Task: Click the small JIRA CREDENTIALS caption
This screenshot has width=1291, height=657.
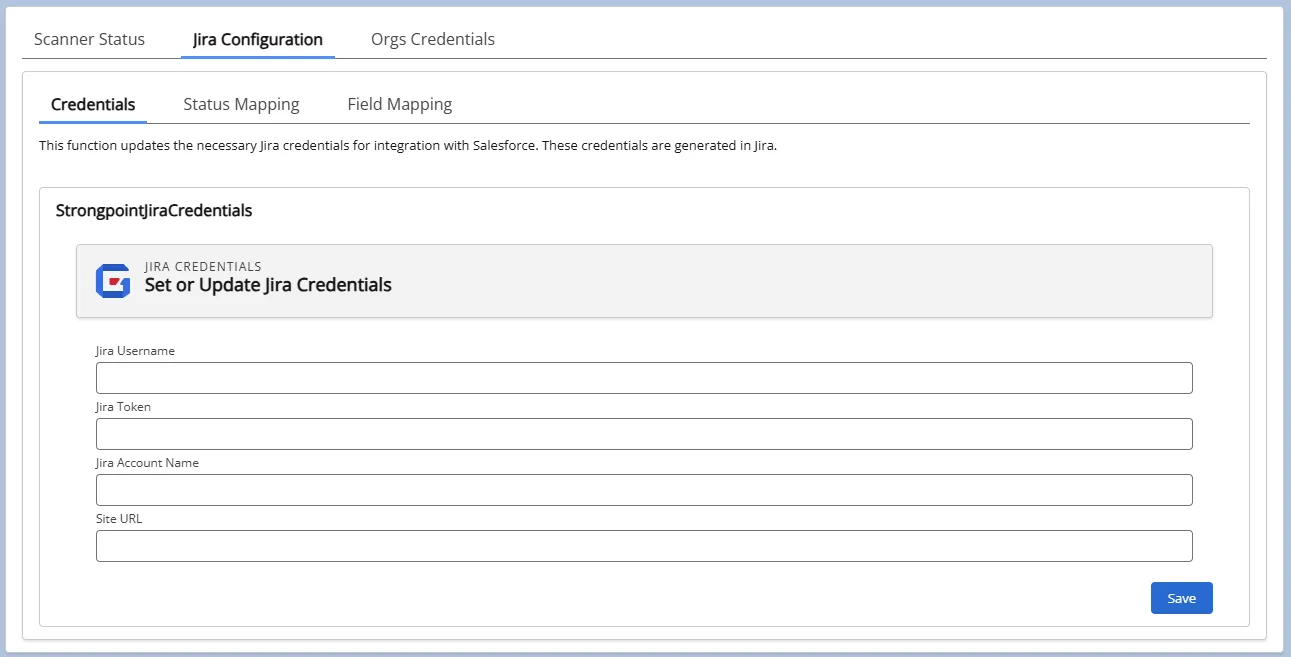Action: (x=203, y=267)
